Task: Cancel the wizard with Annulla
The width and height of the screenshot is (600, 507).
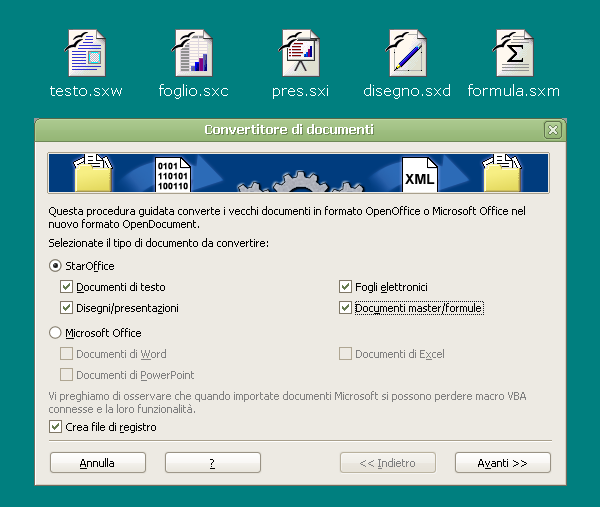Action: pos(98,463)
